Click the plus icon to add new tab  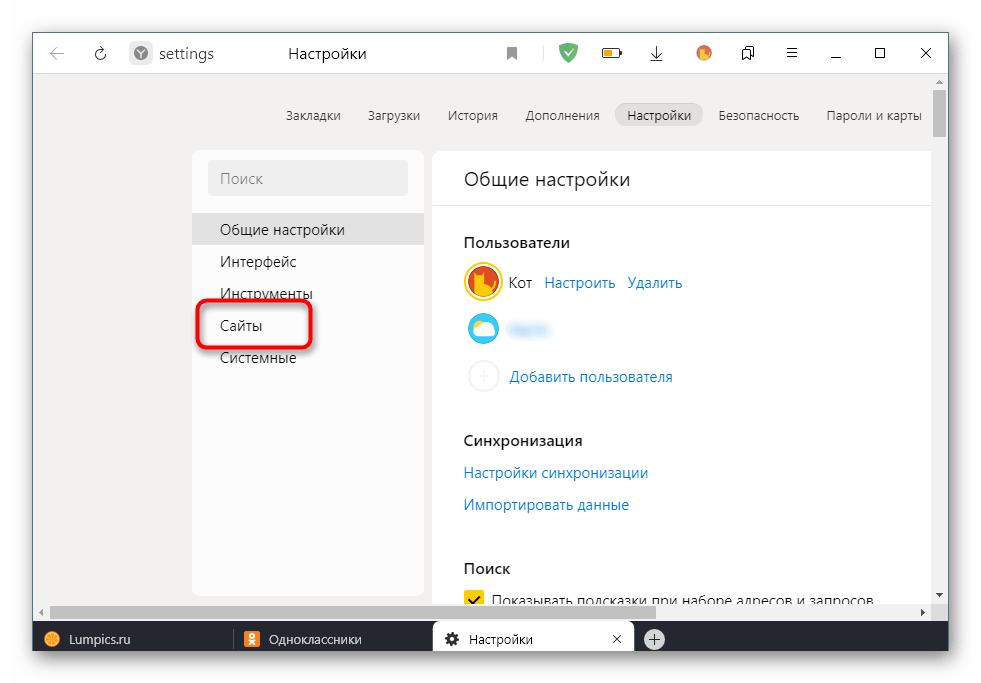tap(654, 639)
